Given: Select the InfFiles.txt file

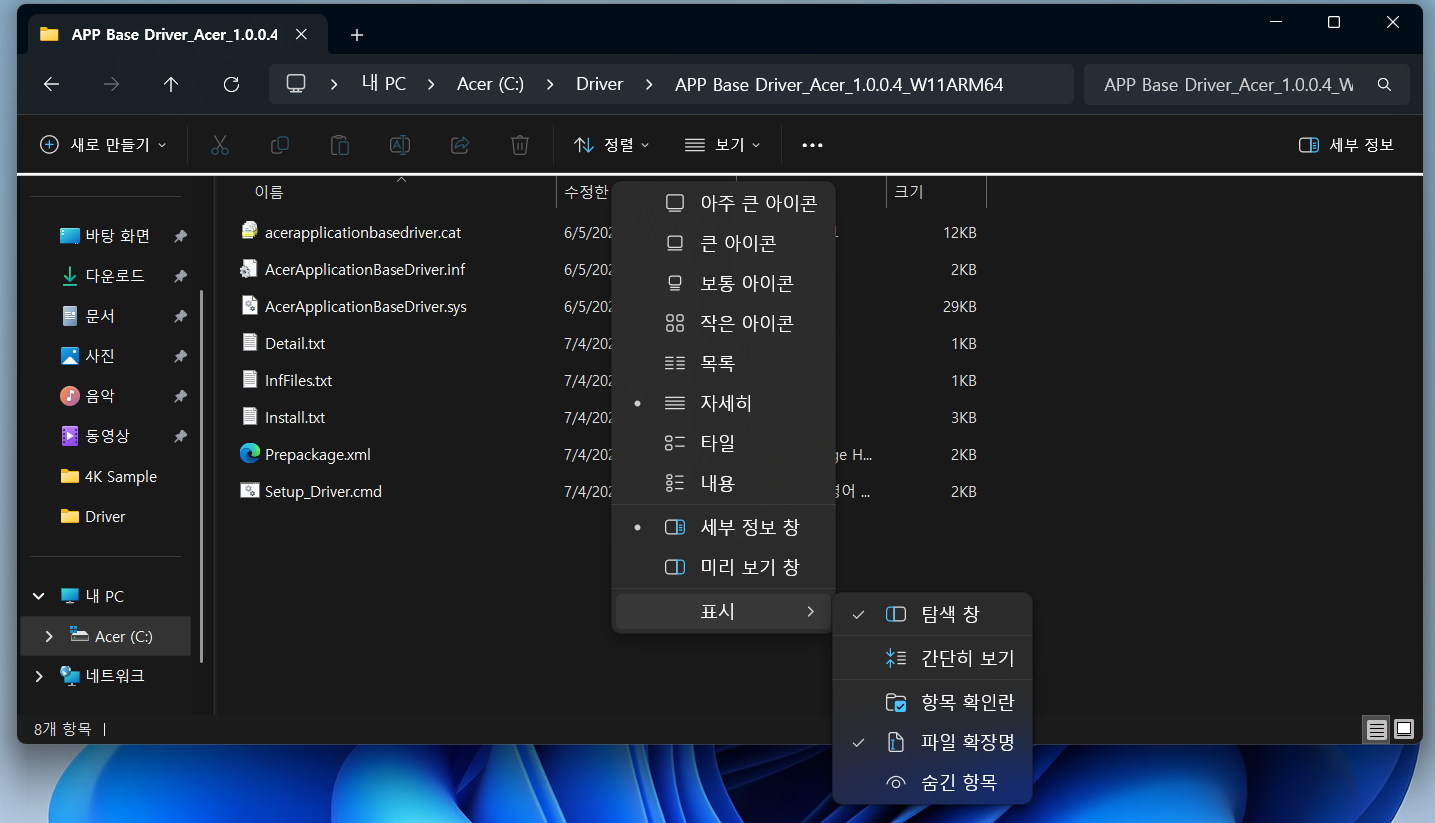Looking at the screenshot, I should coord(298,380).
